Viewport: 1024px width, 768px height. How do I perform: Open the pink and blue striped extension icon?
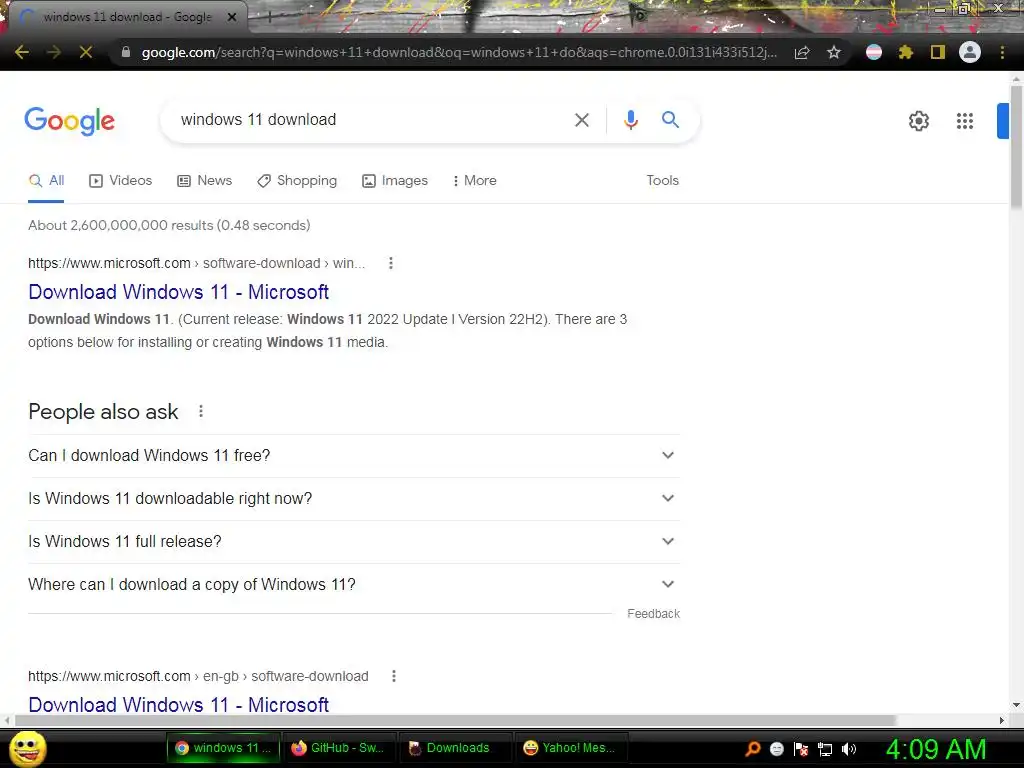(874, 52)
